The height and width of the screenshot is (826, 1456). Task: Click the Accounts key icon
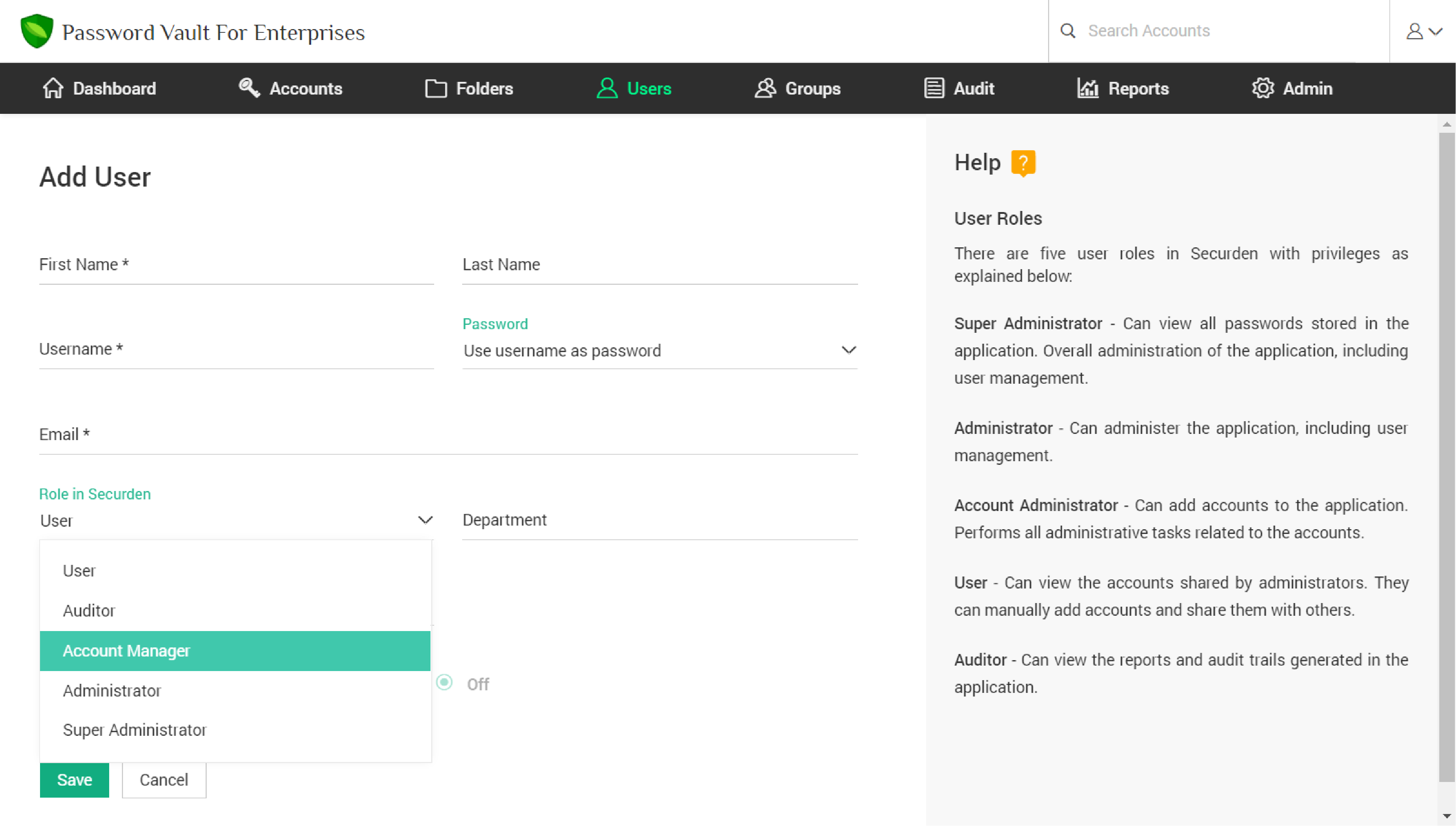point(249,88)
